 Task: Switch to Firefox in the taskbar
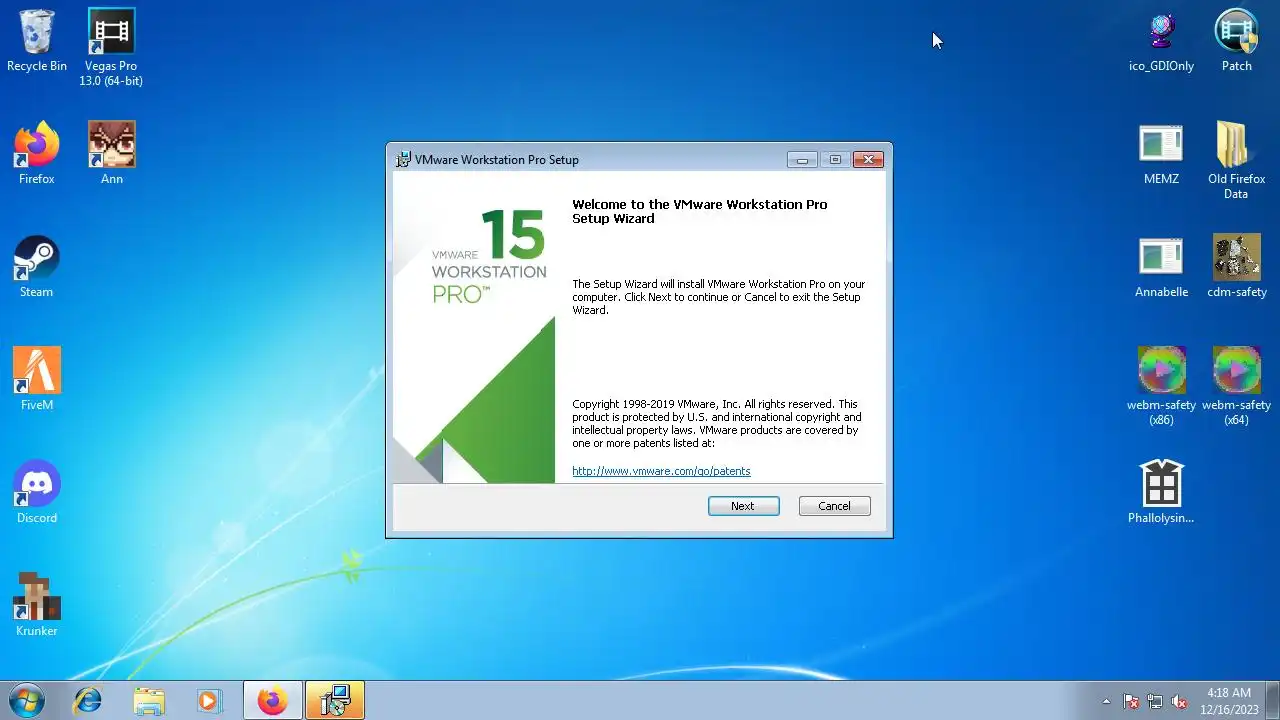pos(272,701)
